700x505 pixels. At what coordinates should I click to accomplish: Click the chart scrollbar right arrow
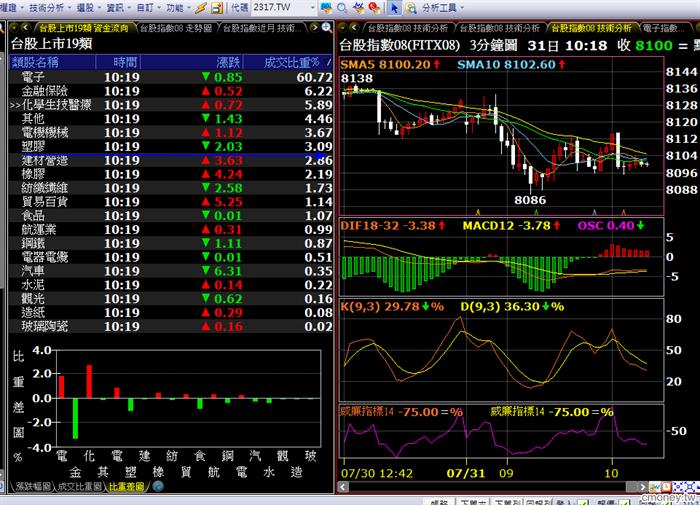click(x=642, y=487)
